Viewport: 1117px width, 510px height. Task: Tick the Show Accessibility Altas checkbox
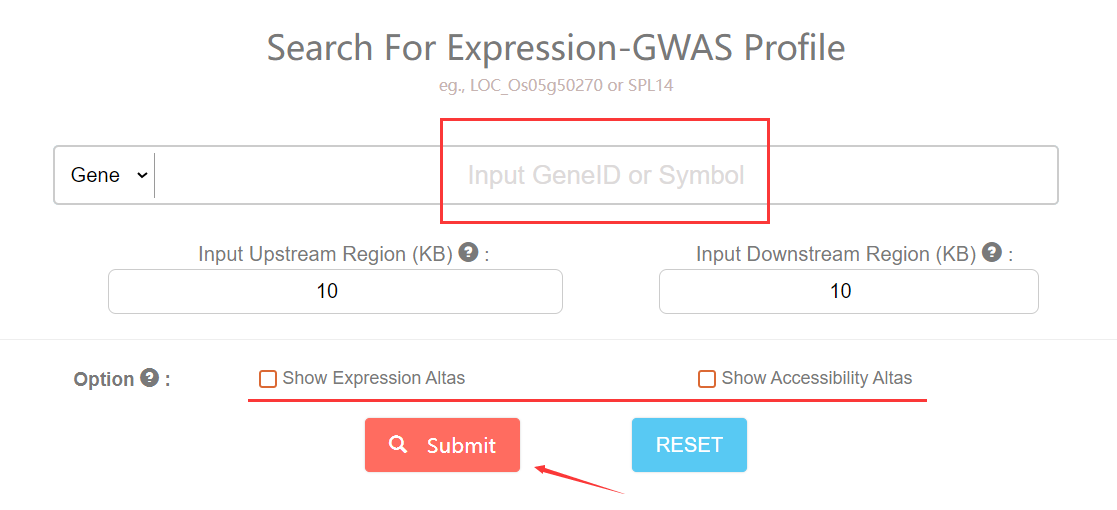tap(707, 379)
